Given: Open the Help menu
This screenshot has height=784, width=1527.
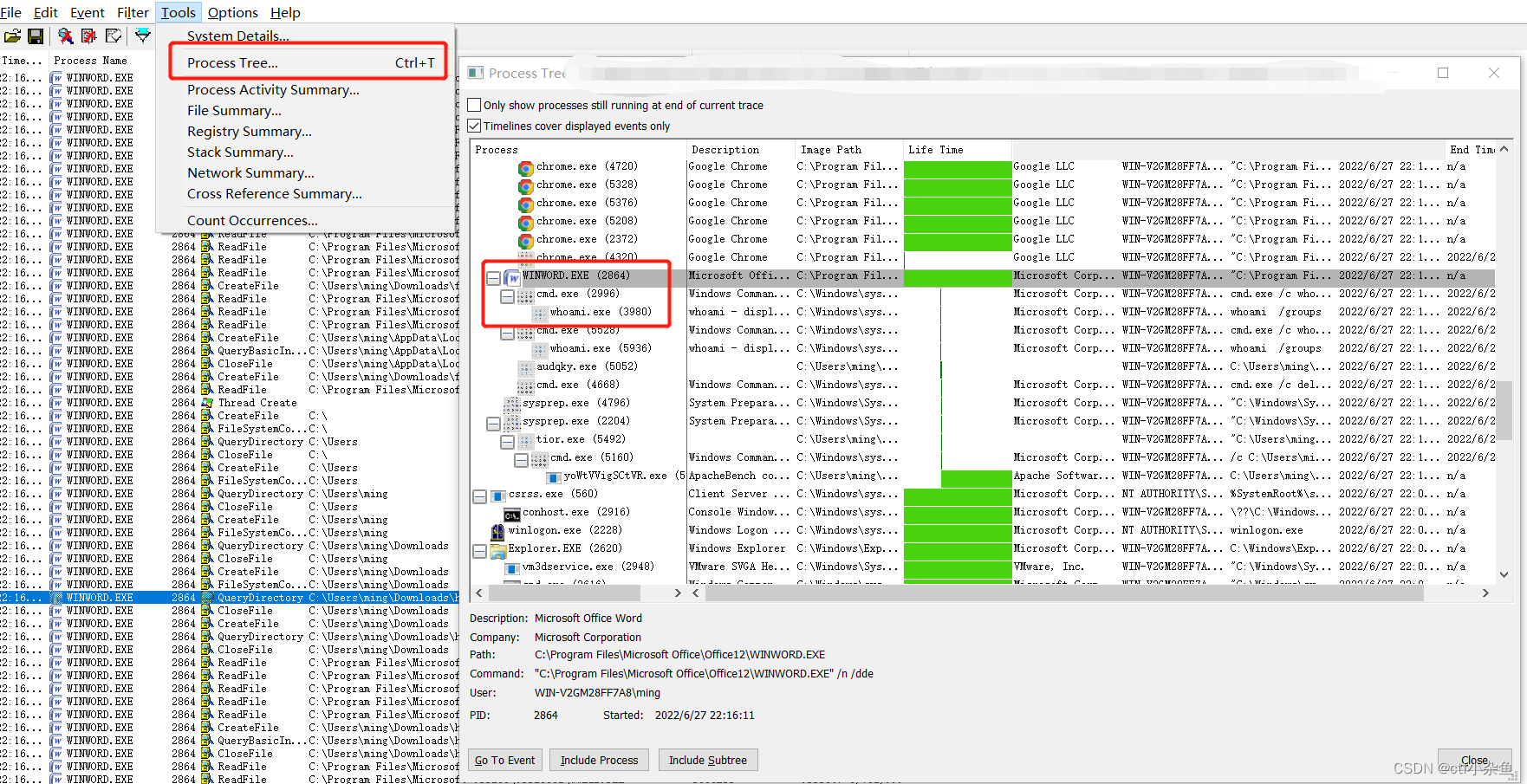Looking at the screenshot, I should click(285, 12).
